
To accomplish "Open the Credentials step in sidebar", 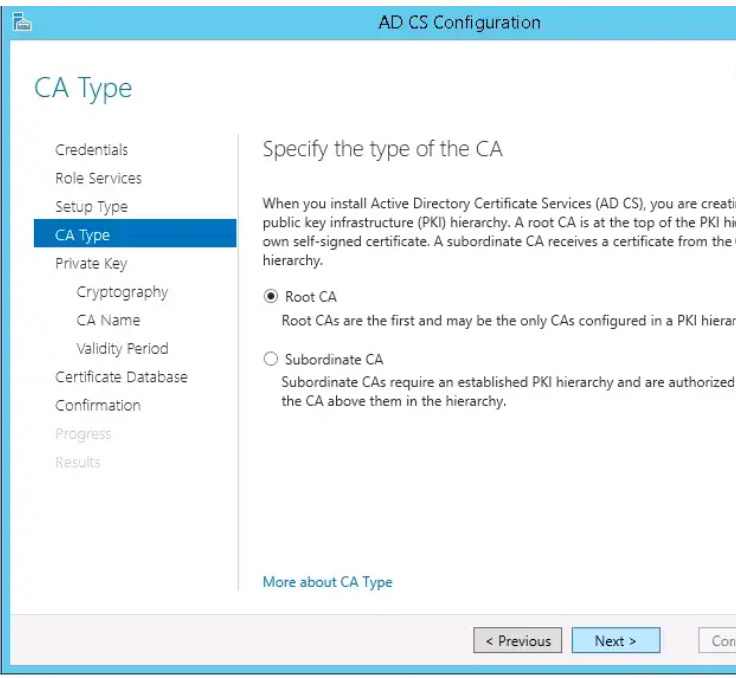I will tap(92, 150).
